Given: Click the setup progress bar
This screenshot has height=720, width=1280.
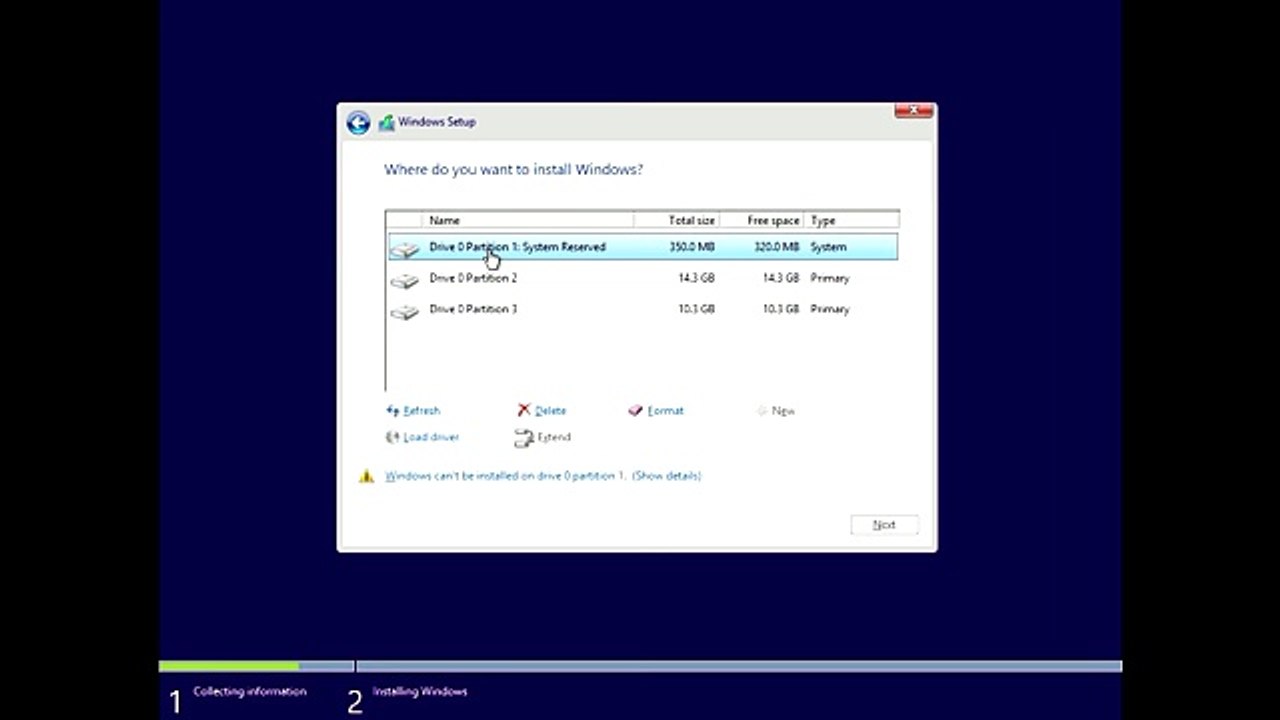Looking at the screenshot, I should tap(640, 666).
